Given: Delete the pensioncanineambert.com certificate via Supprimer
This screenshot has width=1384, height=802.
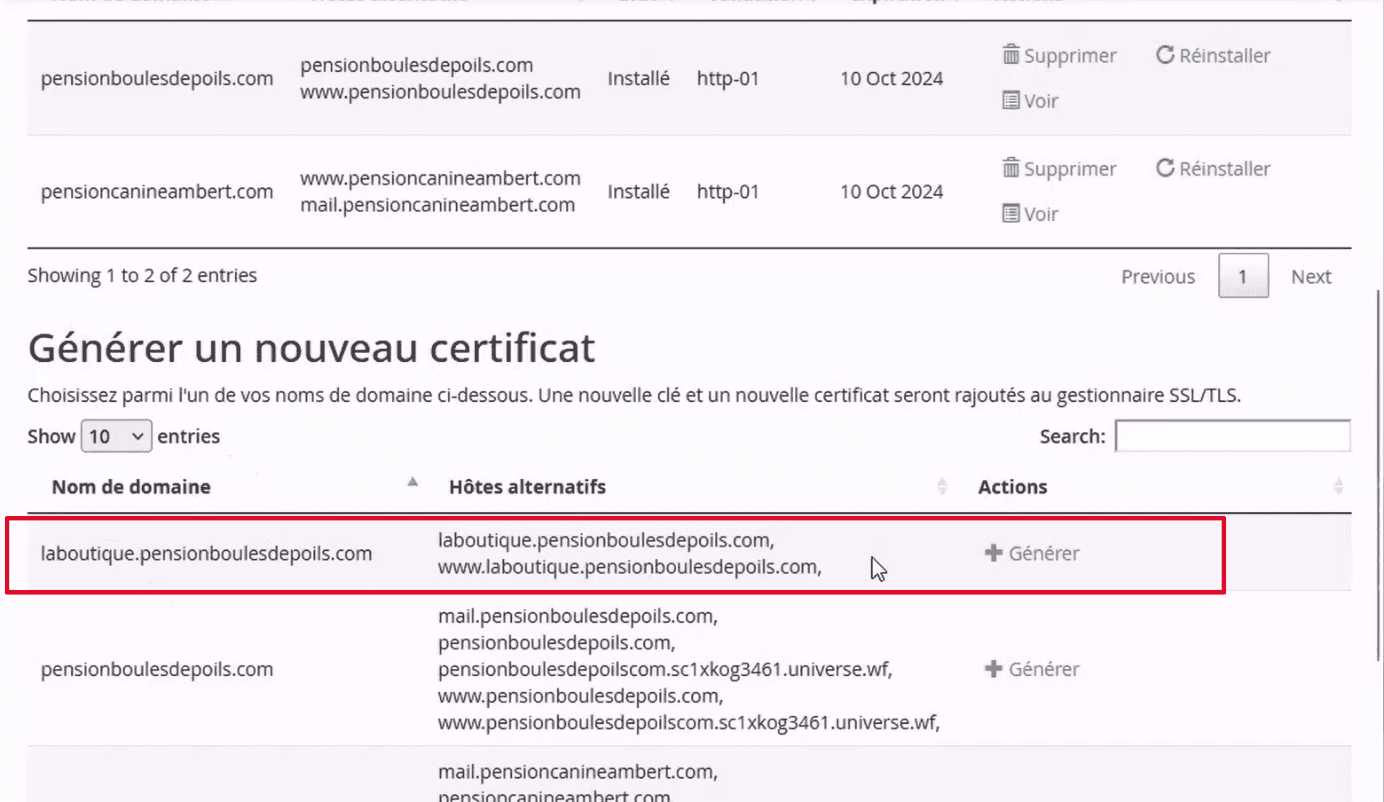Looking at the screenshot, I should pyautogui.click(x=1059, y=169).
